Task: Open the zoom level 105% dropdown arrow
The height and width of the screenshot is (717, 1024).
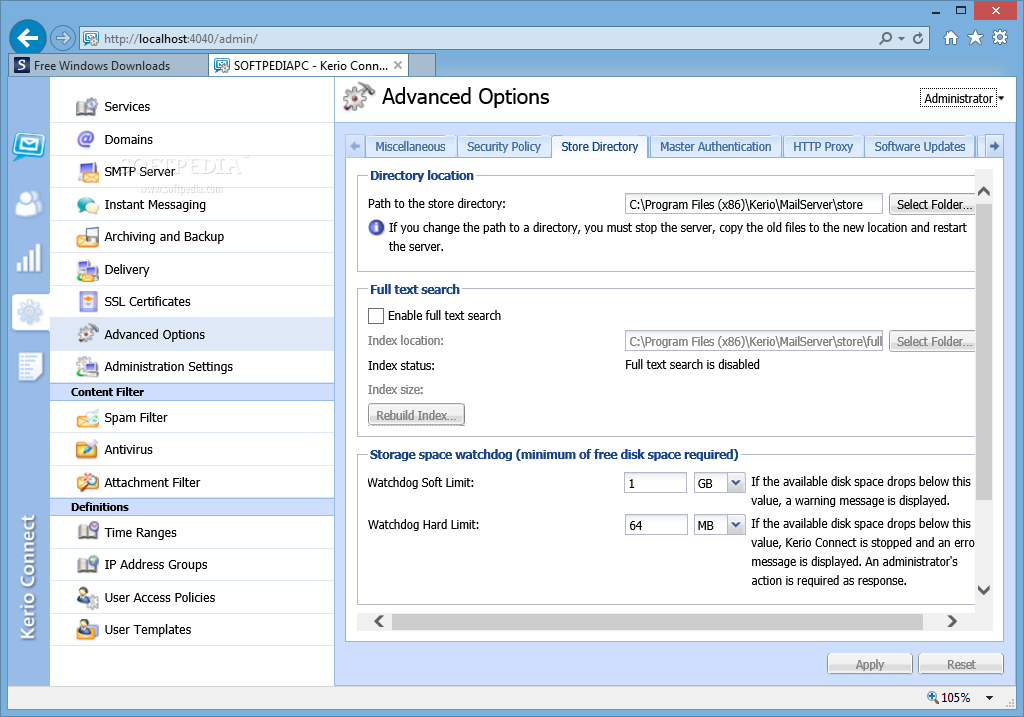Action: [x=989, y=697]
